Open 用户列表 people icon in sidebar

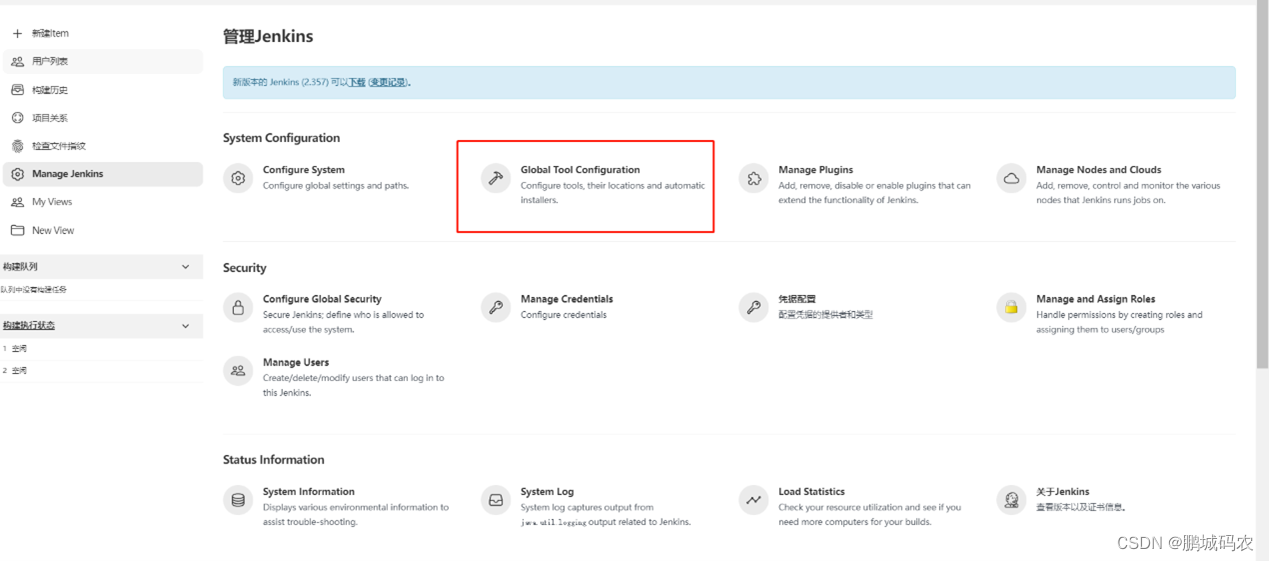[17, 61]
